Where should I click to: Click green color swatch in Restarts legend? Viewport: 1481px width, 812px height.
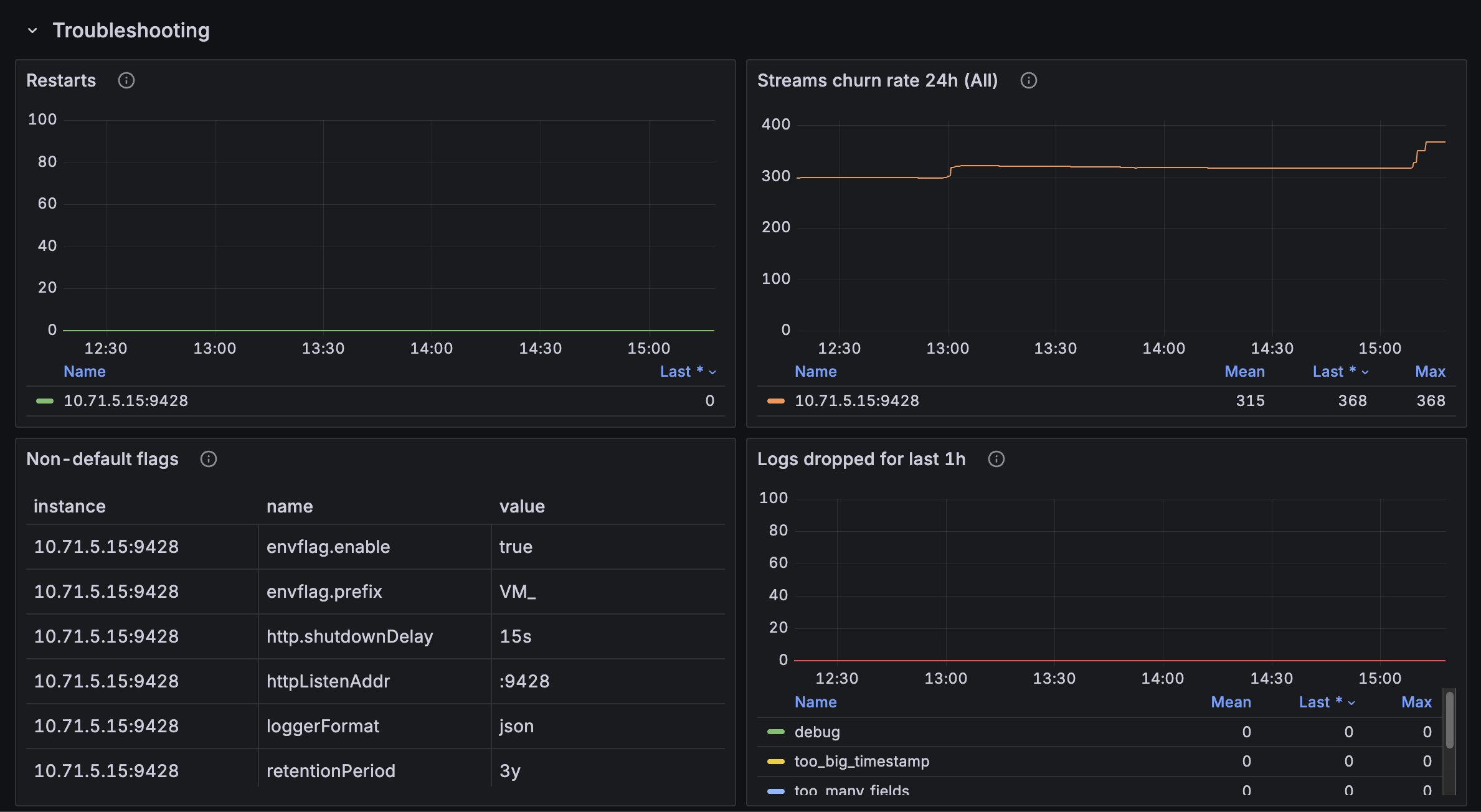click(x=45, y=401)
